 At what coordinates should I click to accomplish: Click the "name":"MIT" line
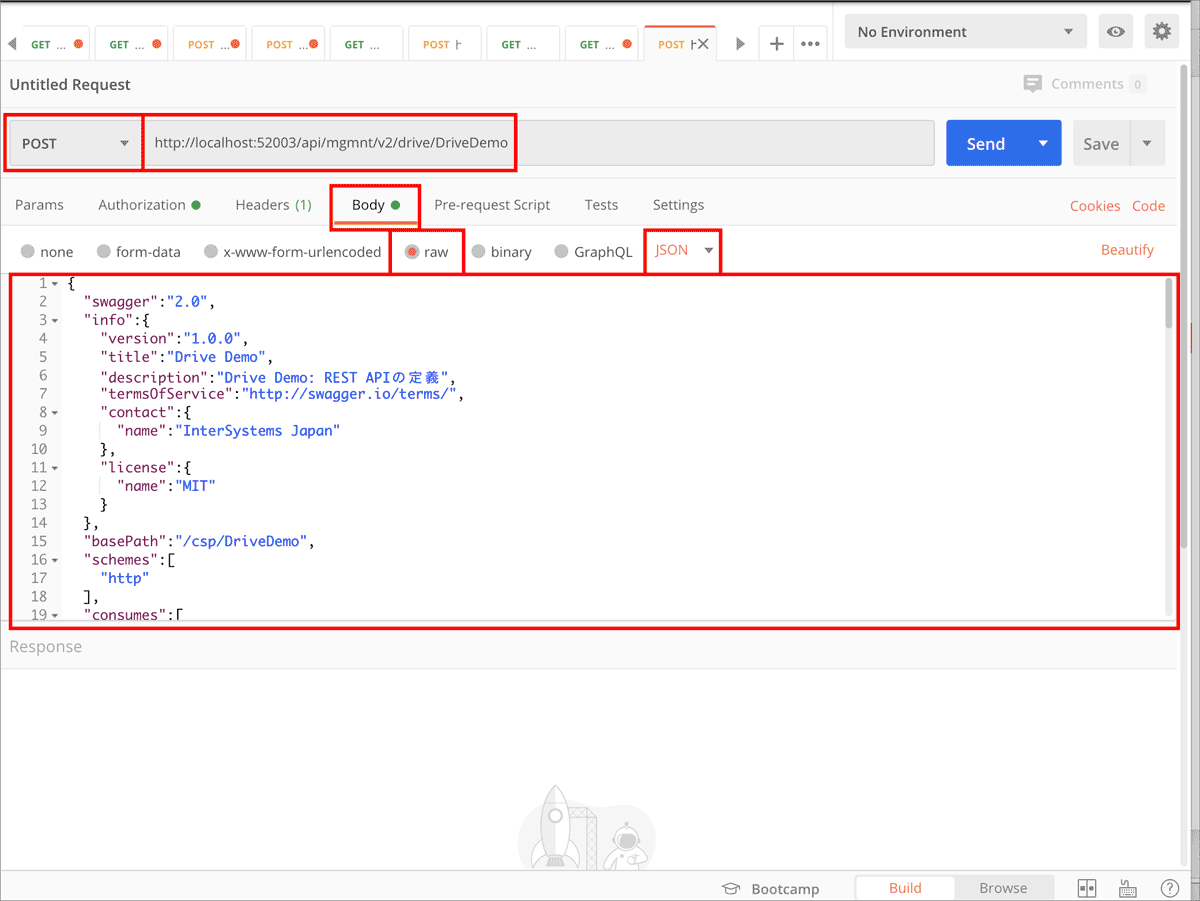tap(166, 485)
